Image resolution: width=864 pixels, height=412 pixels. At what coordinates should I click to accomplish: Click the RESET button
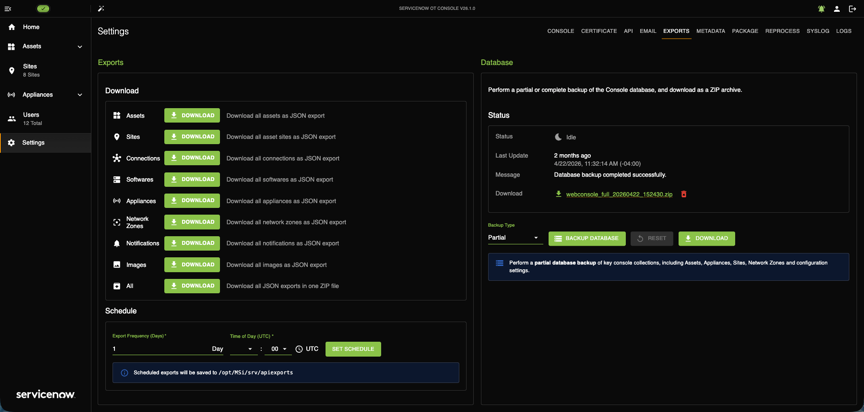click(x=652, y=238)
